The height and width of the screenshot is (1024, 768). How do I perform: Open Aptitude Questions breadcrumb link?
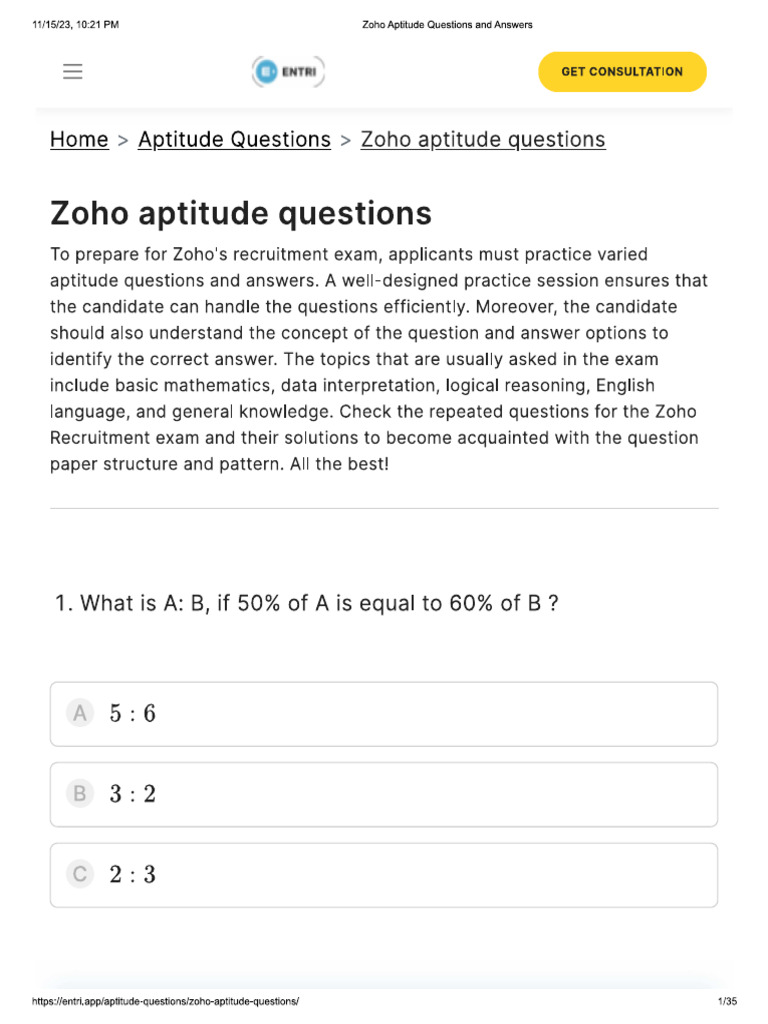[x=234, y=140]
